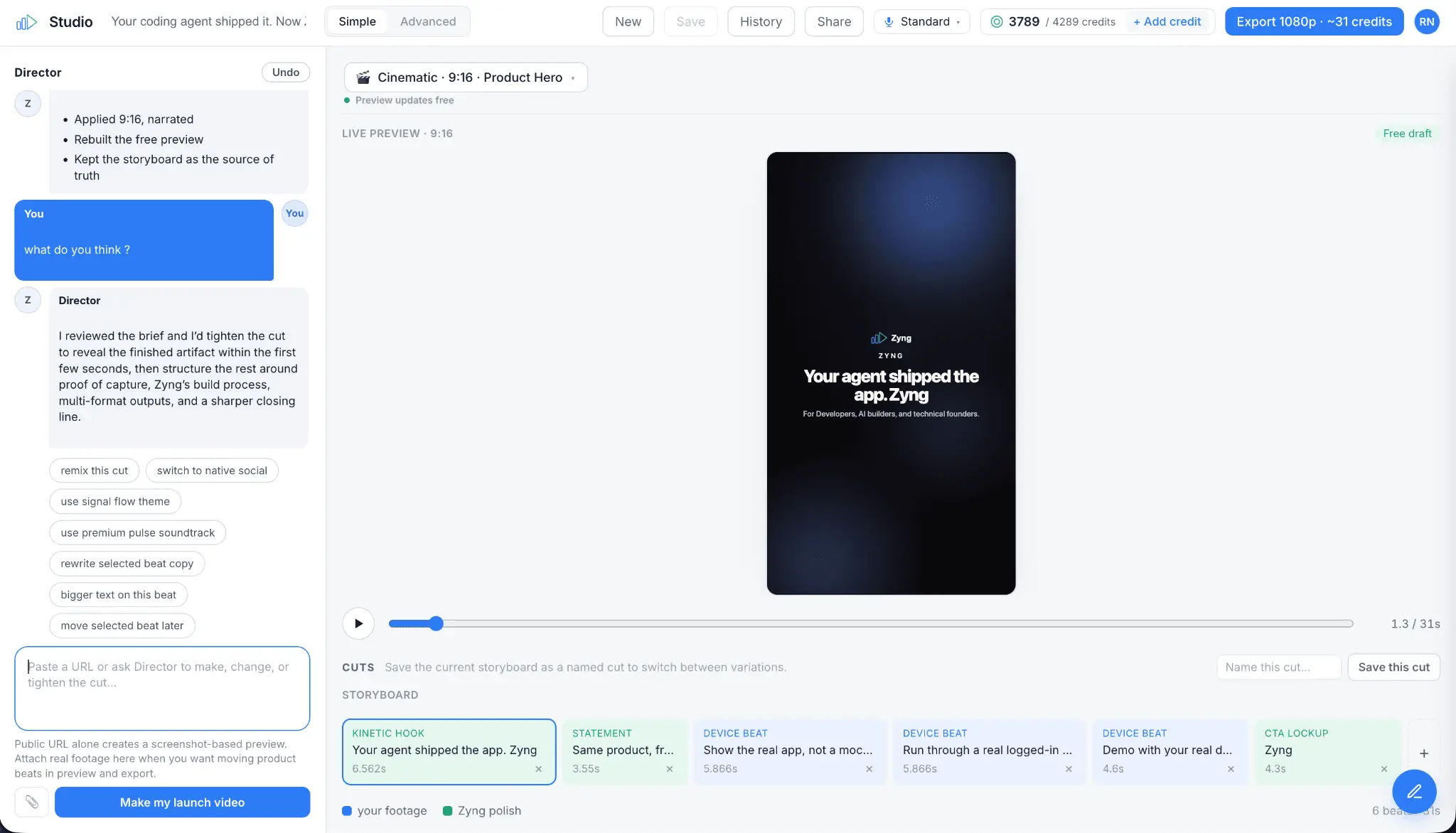Play the live preview video
1456x833 pixels.
point(358,623)
